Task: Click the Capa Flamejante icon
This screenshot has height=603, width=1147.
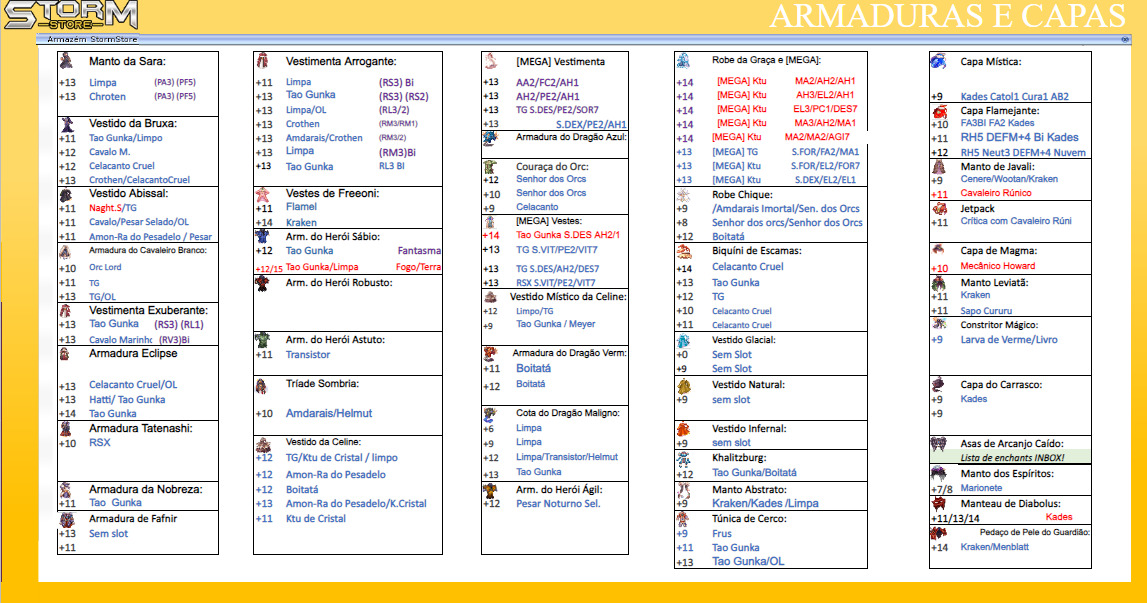Action: pos(939,111)
